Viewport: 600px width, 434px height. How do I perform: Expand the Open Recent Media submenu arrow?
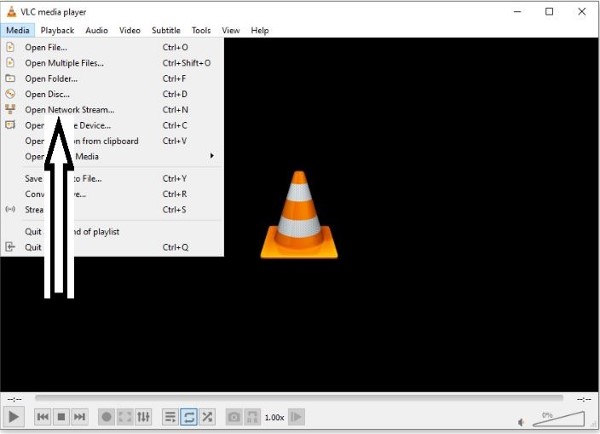pos(212,156)
